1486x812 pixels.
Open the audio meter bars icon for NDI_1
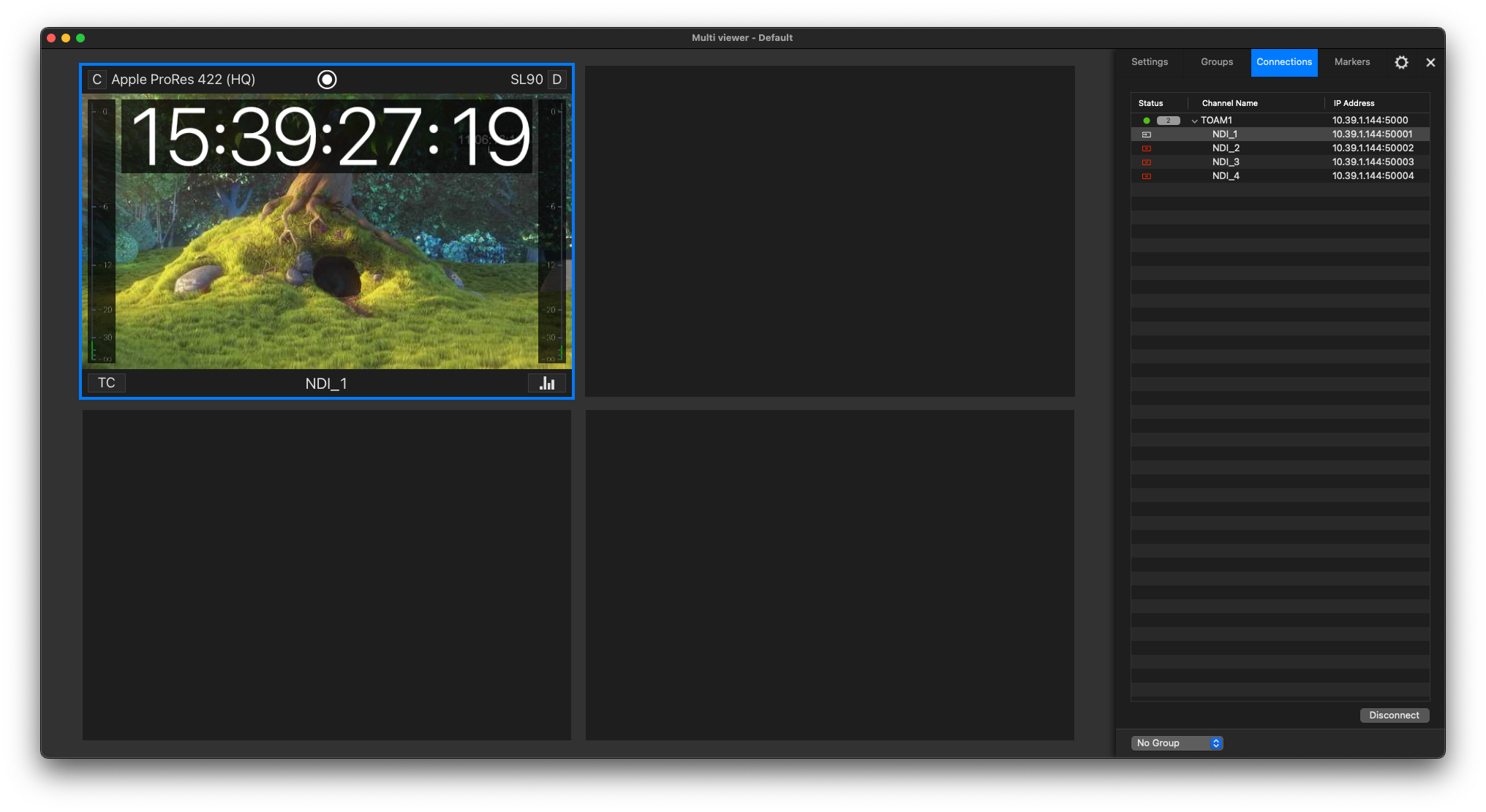(547, 383)
